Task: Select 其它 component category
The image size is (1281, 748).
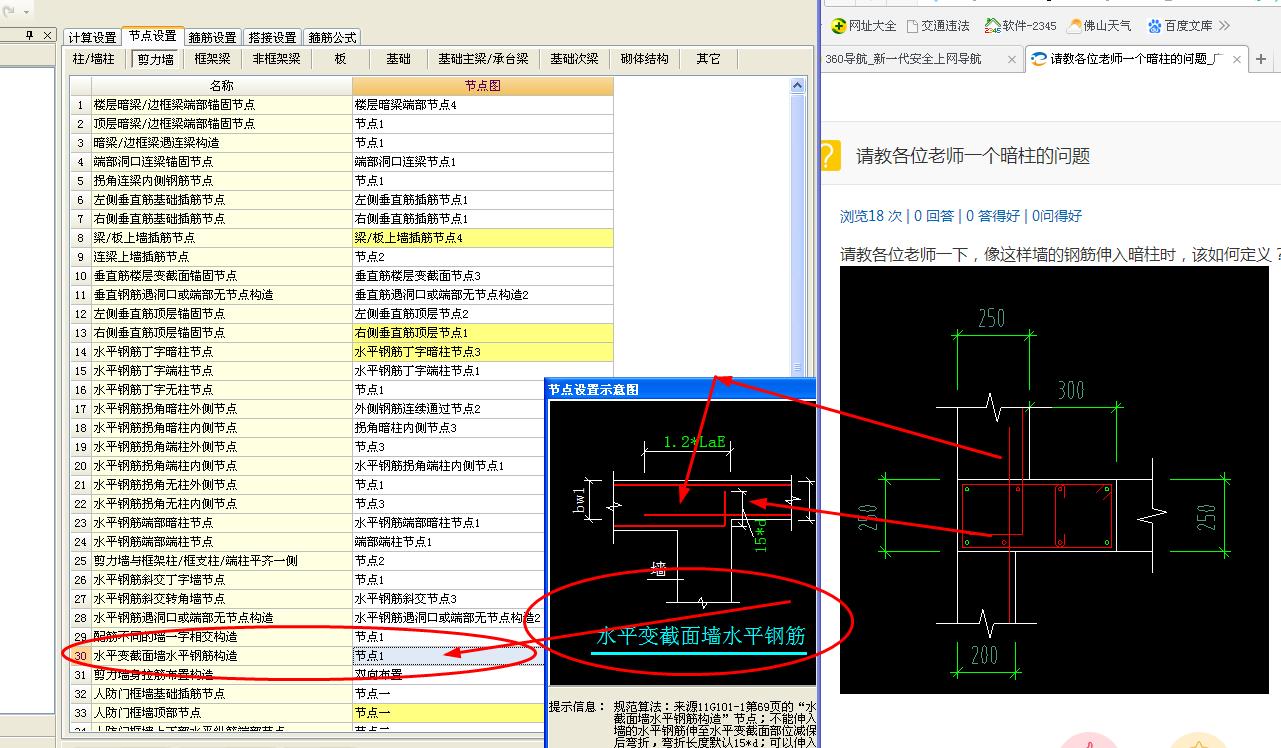Action: [x=709, y=59]
